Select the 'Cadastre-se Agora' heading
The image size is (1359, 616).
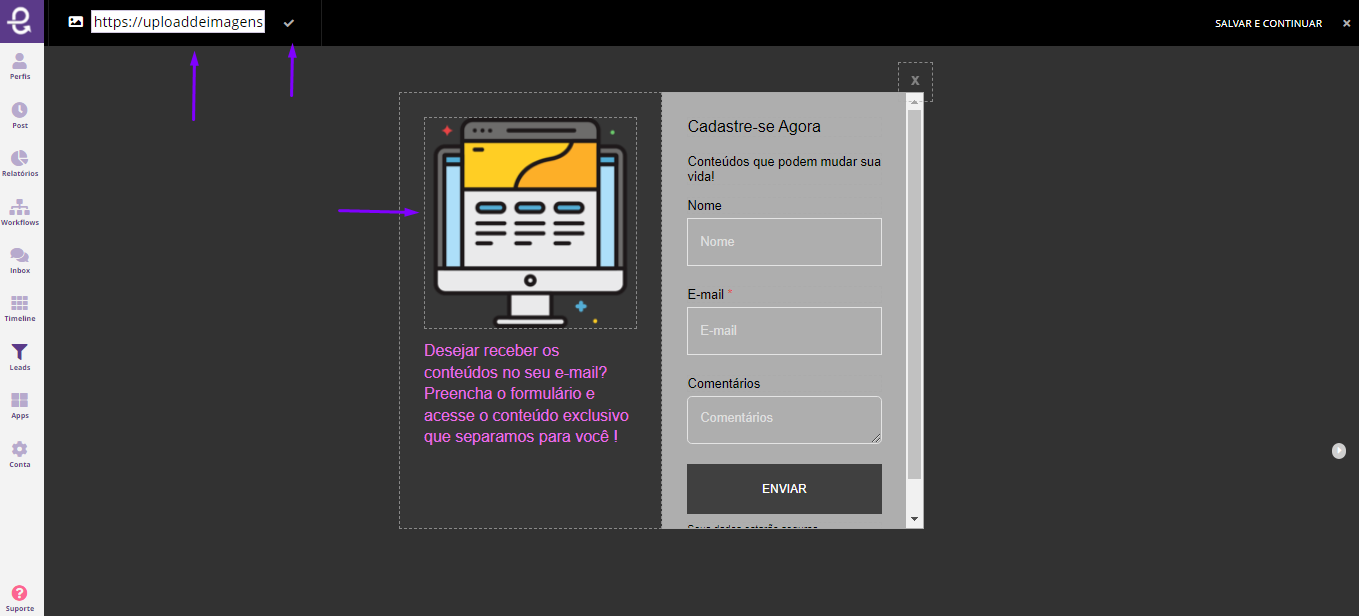754,127
